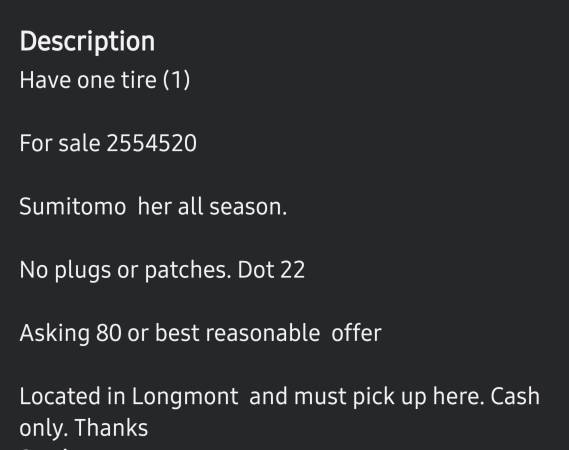Click the 'Dot 22' text

[x=271, y=270]
